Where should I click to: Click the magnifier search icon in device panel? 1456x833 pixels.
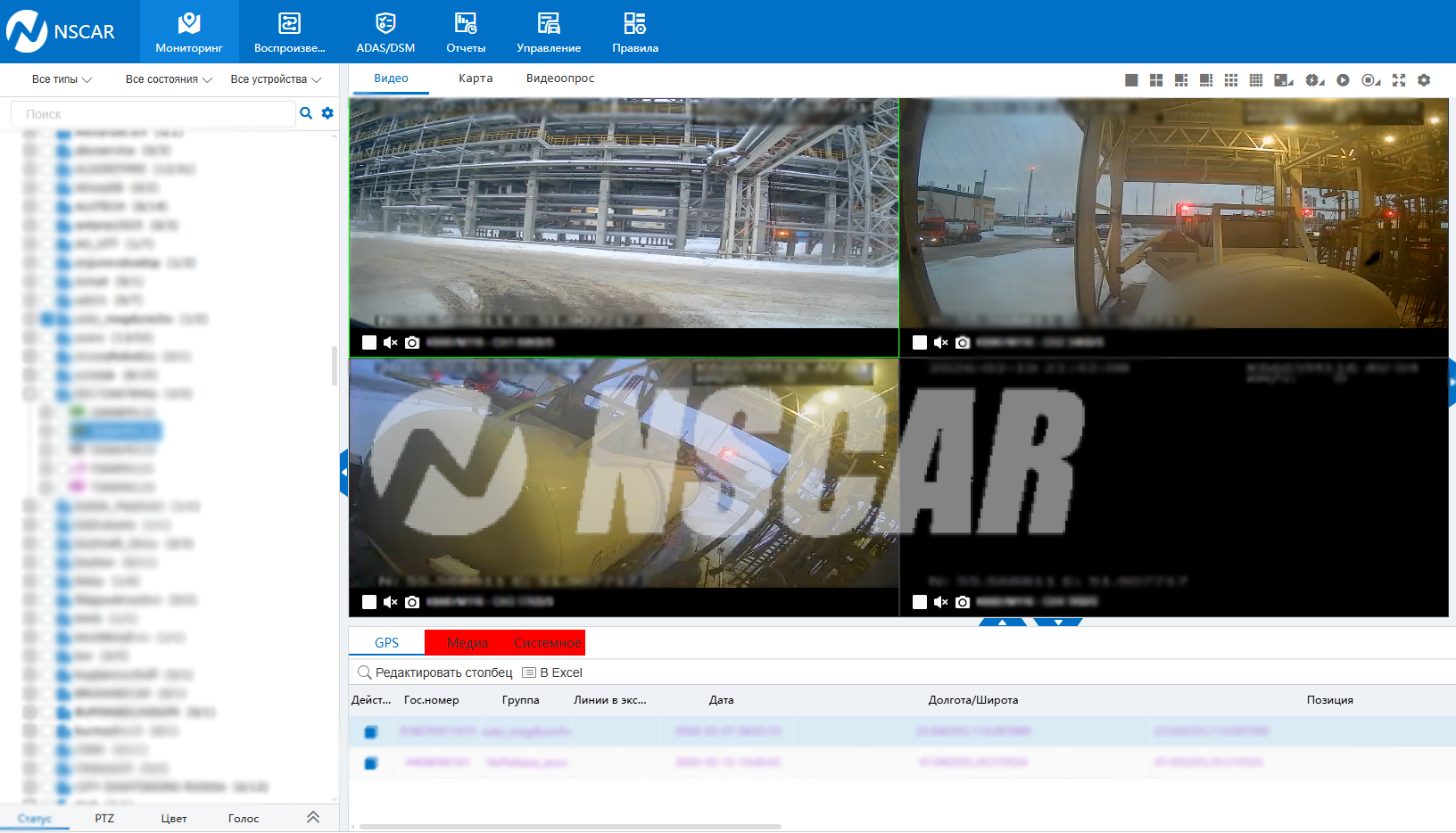[306, 113]
